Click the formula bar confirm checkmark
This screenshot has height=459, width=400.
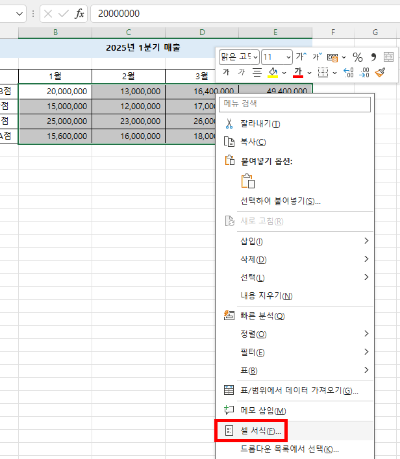click(63, 14)
